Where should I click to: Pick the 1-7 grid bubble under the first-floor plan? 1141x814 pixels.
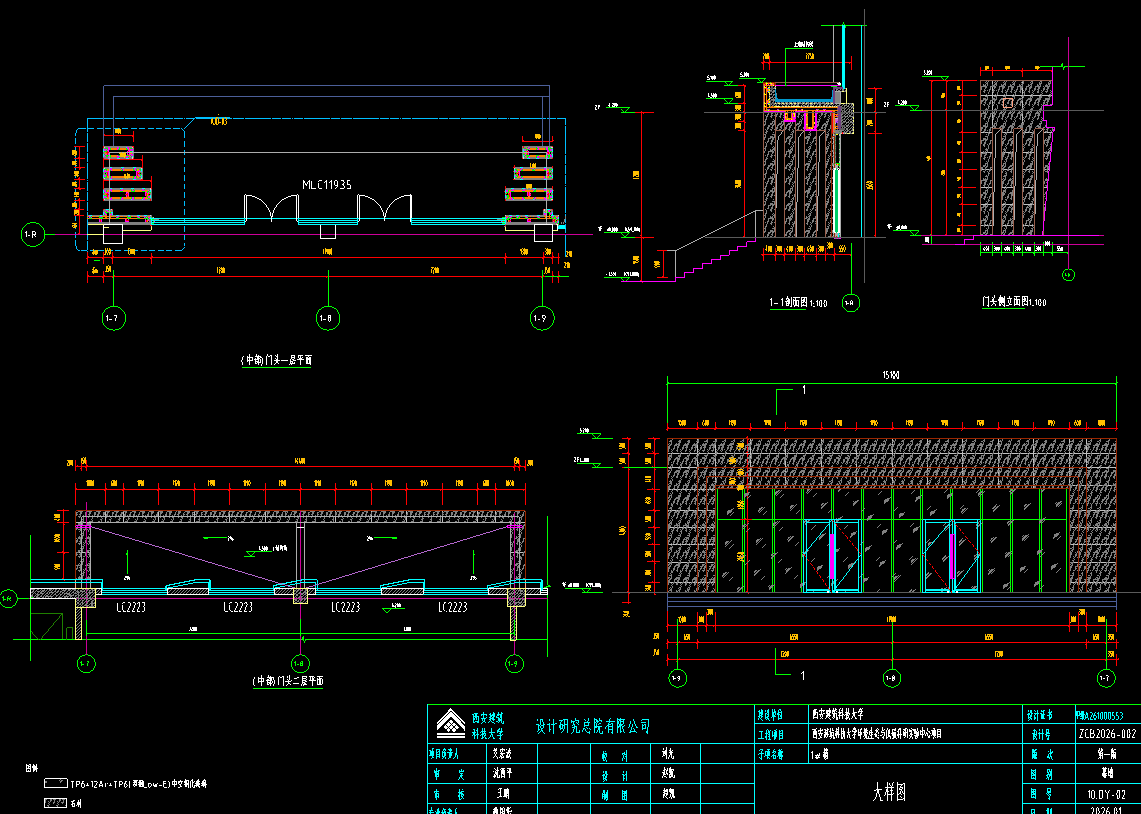[113, 319]
